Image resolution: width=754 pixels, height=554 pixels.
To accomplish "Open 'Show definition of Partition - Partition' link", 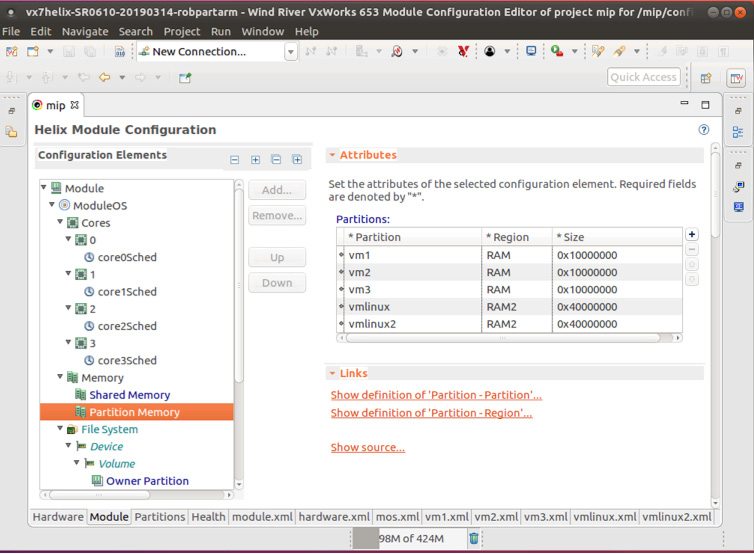I will tap(436, 395).
